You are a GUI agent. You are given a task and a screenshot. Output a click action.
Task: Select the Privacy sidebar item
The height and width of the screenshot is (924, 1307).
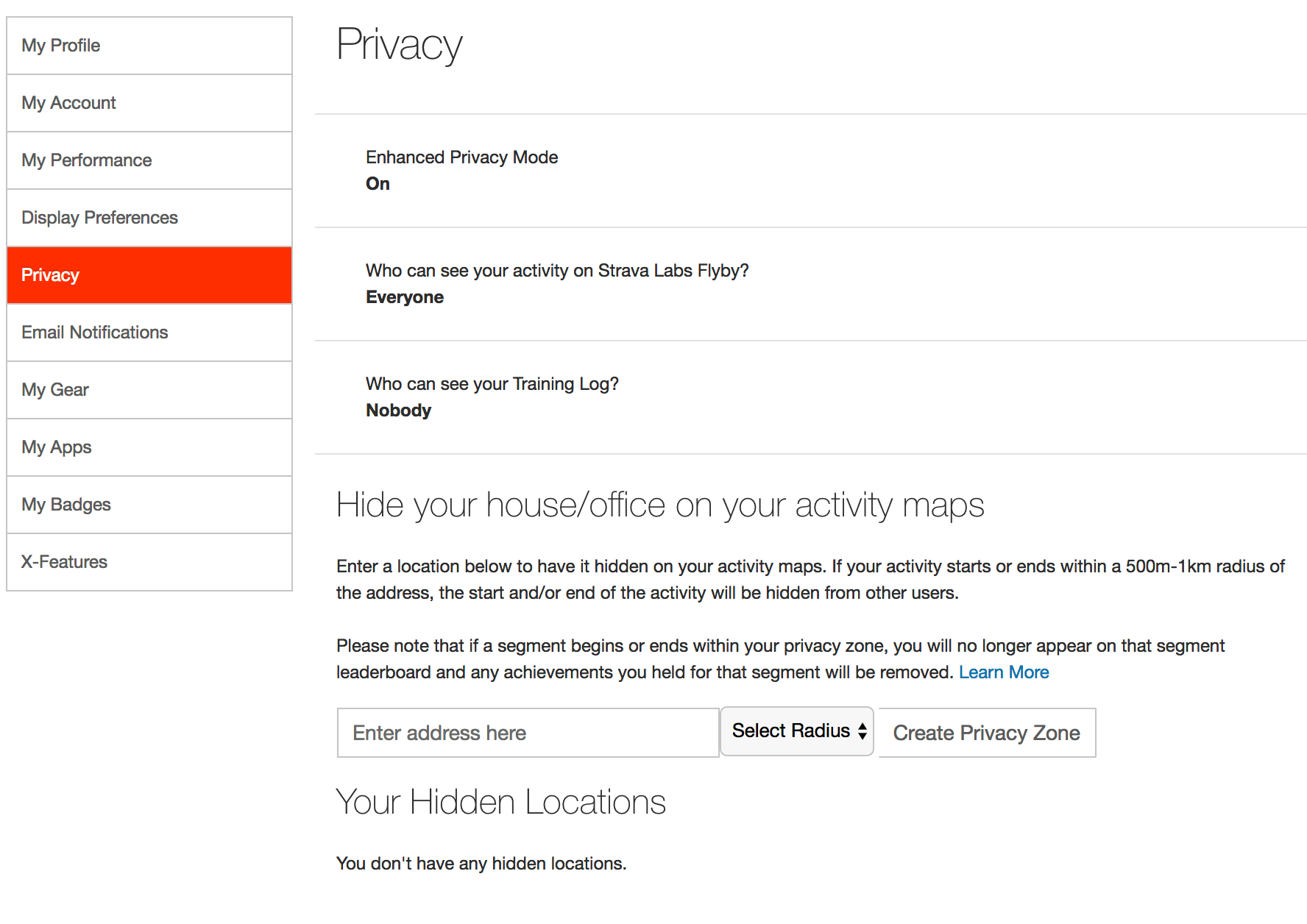[149, 275]
